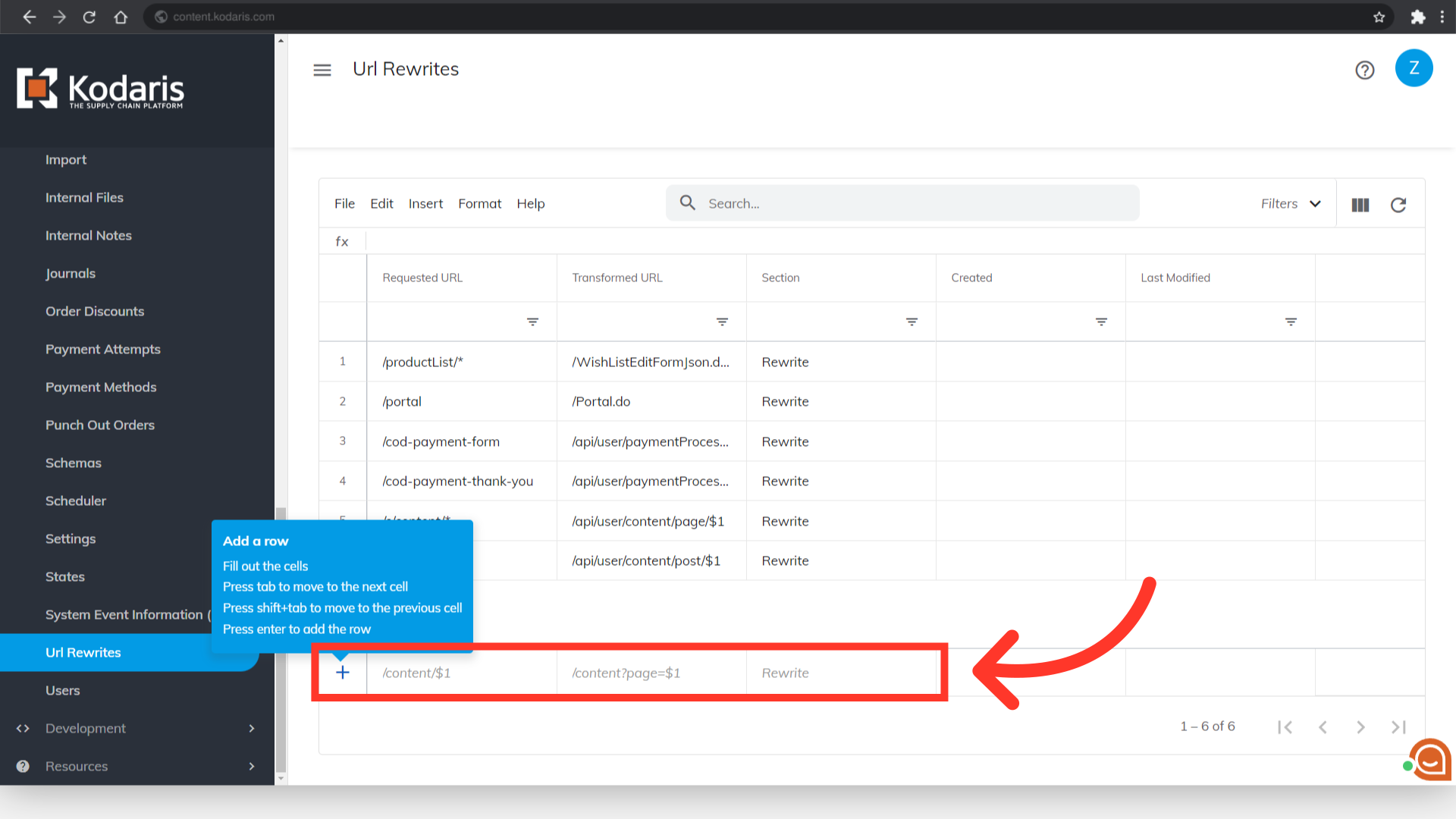Open the Requested URL column filter icon
The width and height of the screenshot is (1456, 819).
[532, 322]
